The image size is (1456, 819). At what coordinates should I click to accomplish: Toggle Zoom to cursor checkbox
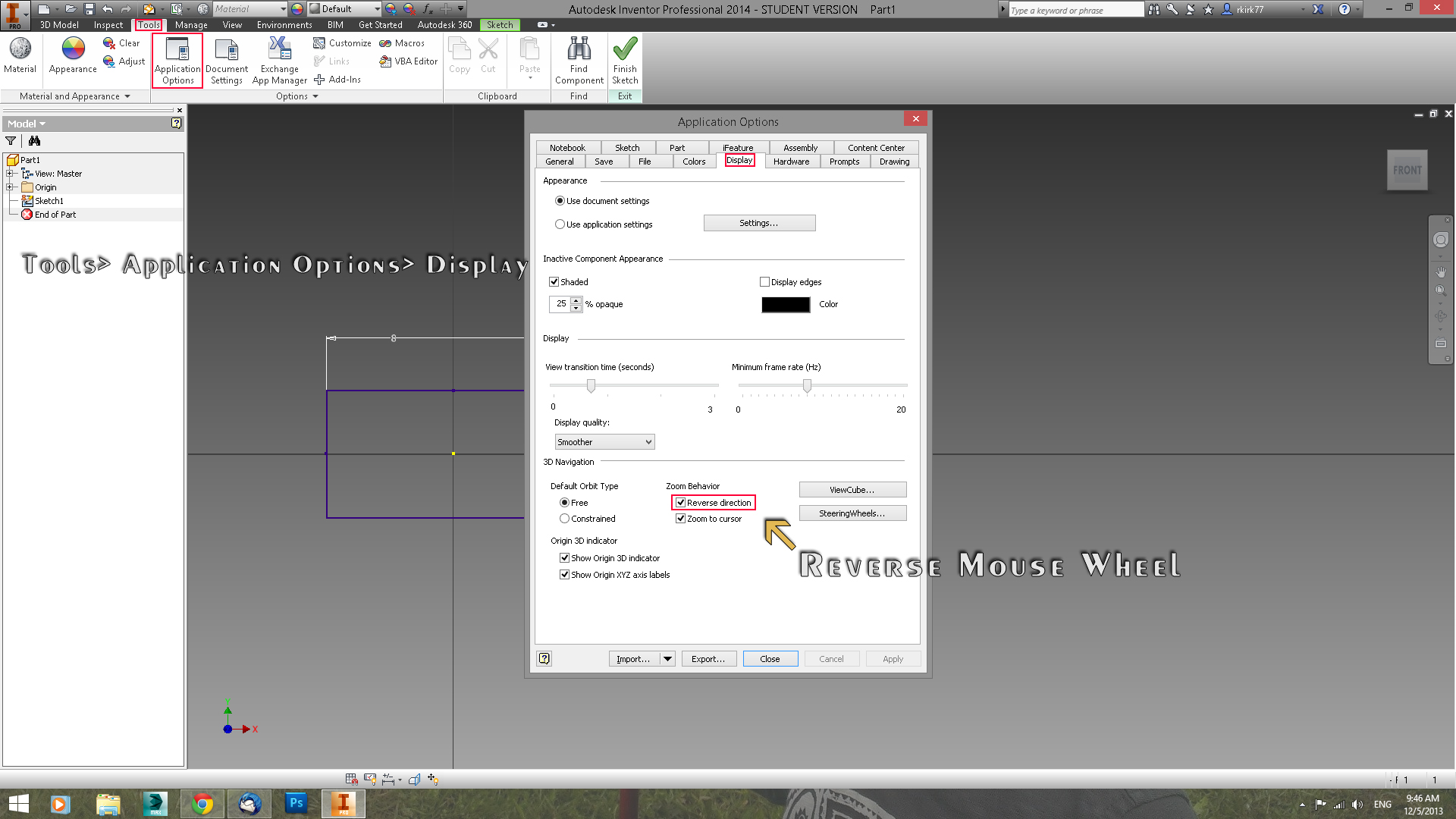point(680,518)
